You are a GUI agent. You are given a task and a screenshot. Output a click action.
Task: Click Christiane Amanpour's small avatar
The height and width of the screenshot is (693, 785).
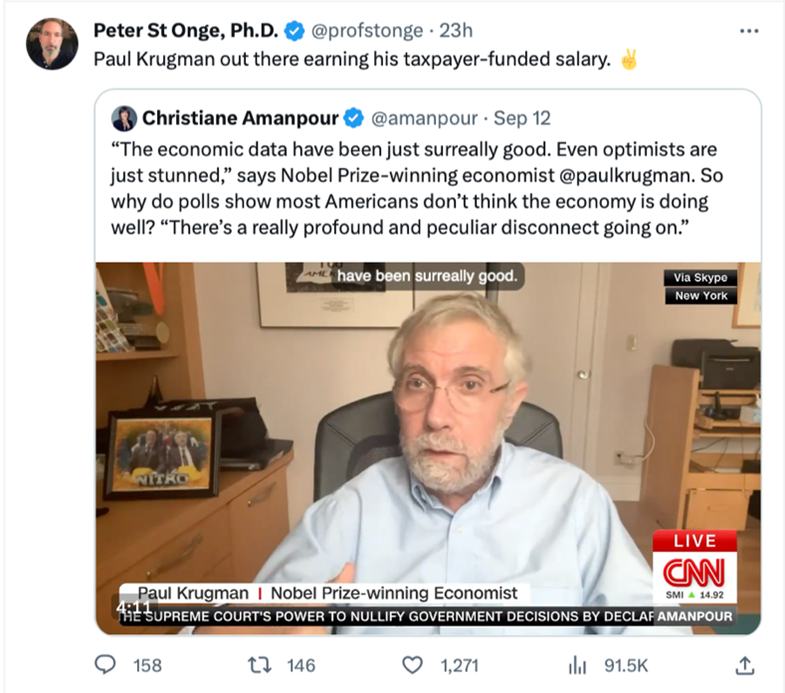point(125,117)
